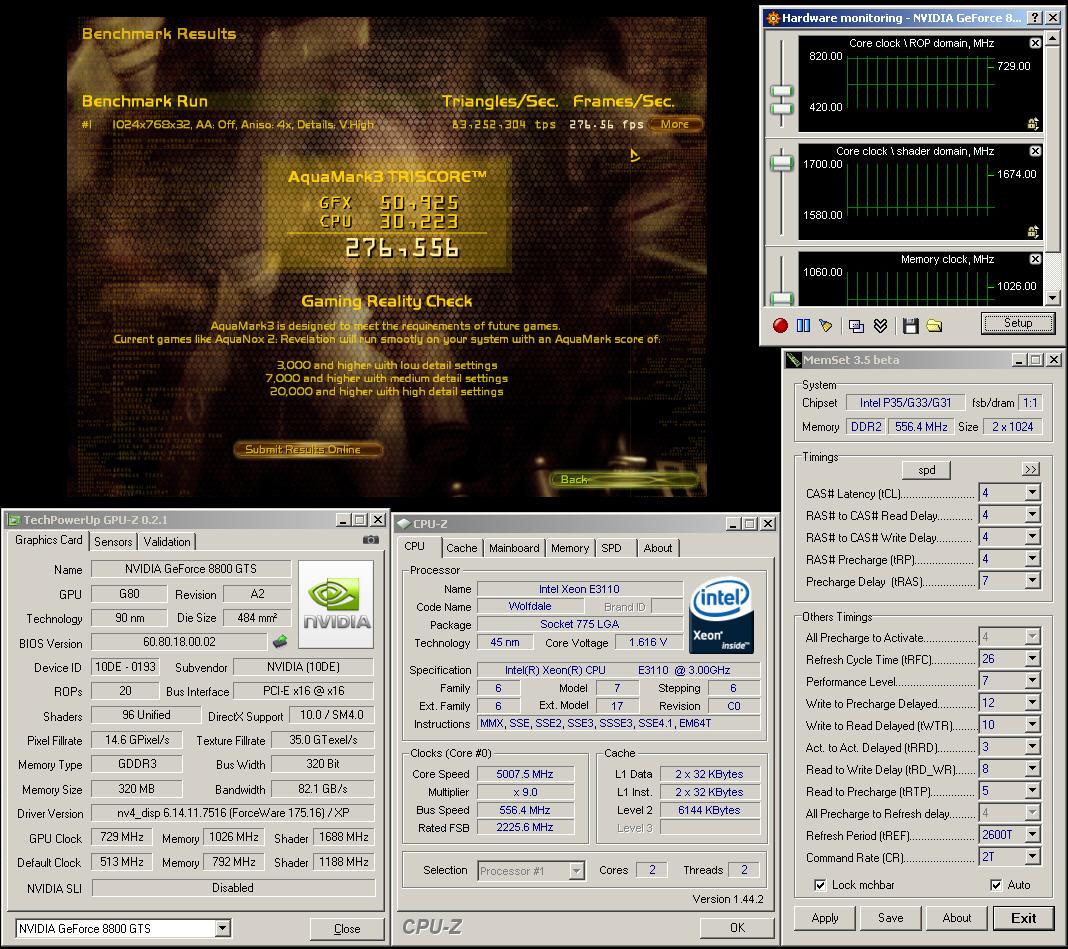Open the CAS# Latency (tCL) dropdown
The height and width of the screenshot is (949, 1068).
[1033, 493]
